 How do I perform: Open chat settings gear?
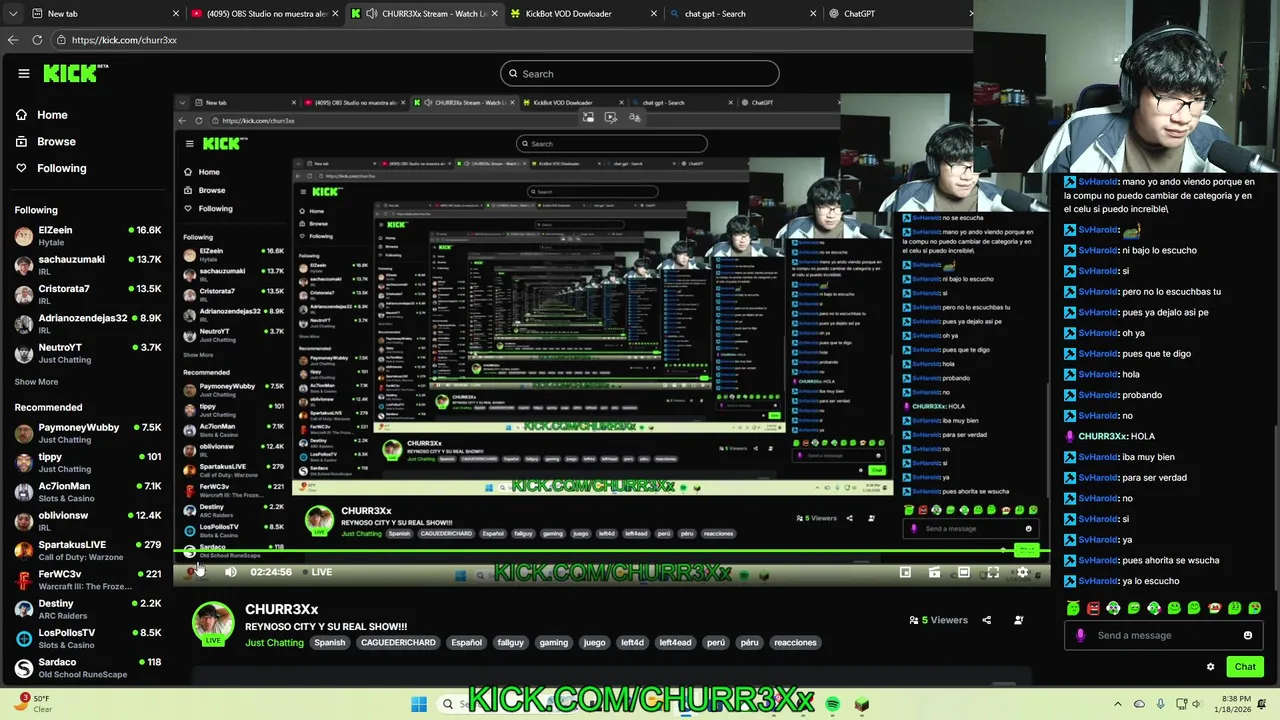pos(1210,667)
